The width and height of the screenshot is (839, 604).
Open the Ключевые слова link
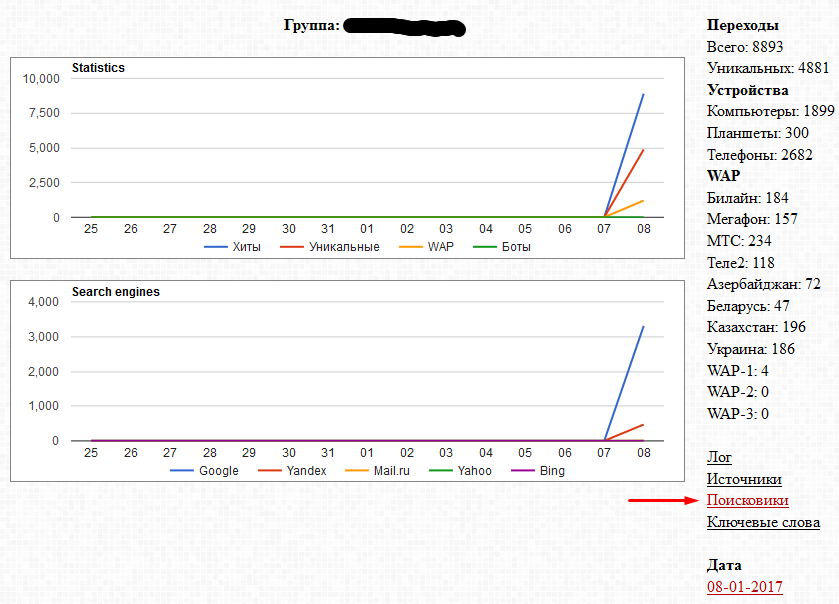(763, 522)
